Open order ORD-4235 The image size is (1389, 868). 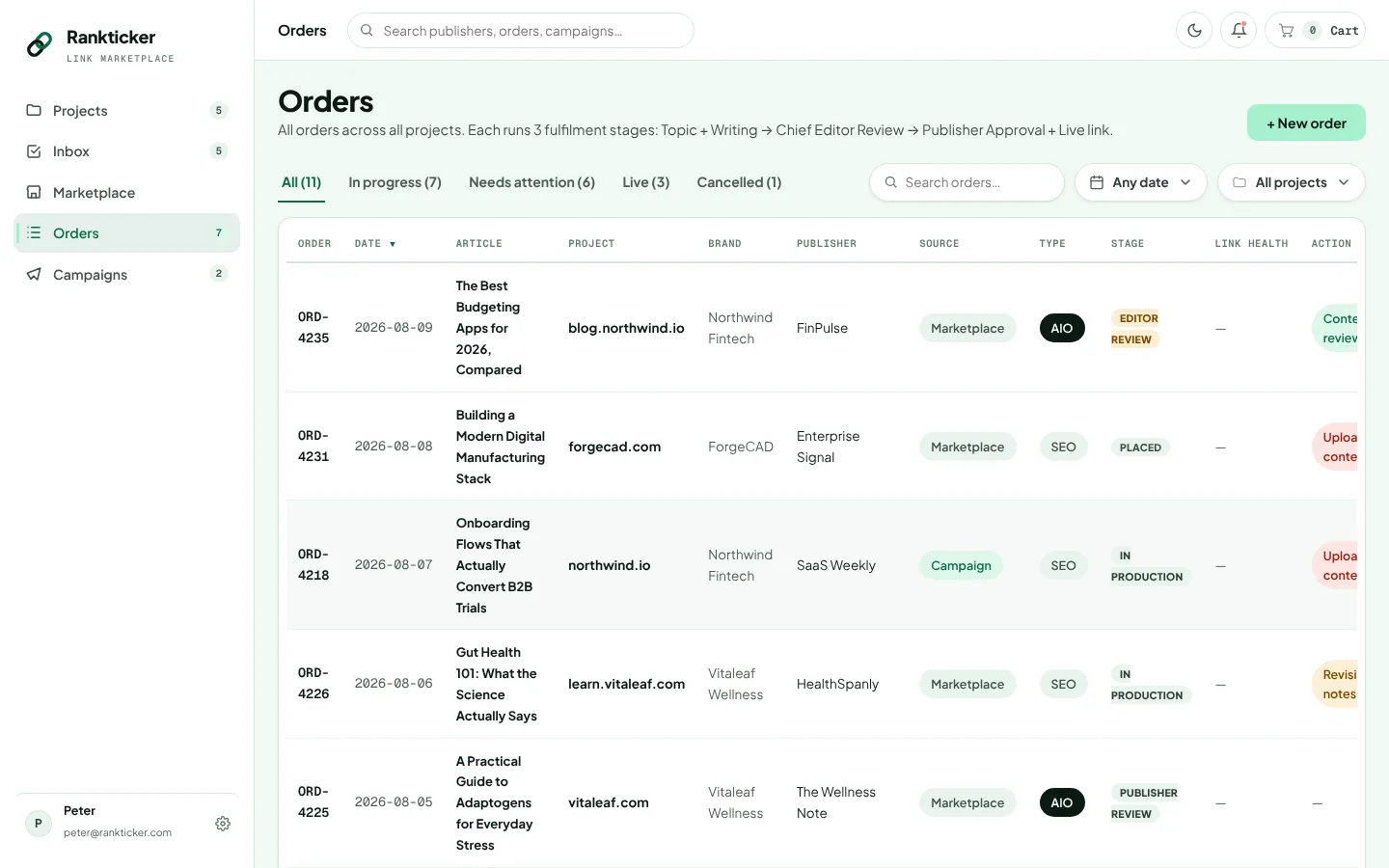pos(313,328)
